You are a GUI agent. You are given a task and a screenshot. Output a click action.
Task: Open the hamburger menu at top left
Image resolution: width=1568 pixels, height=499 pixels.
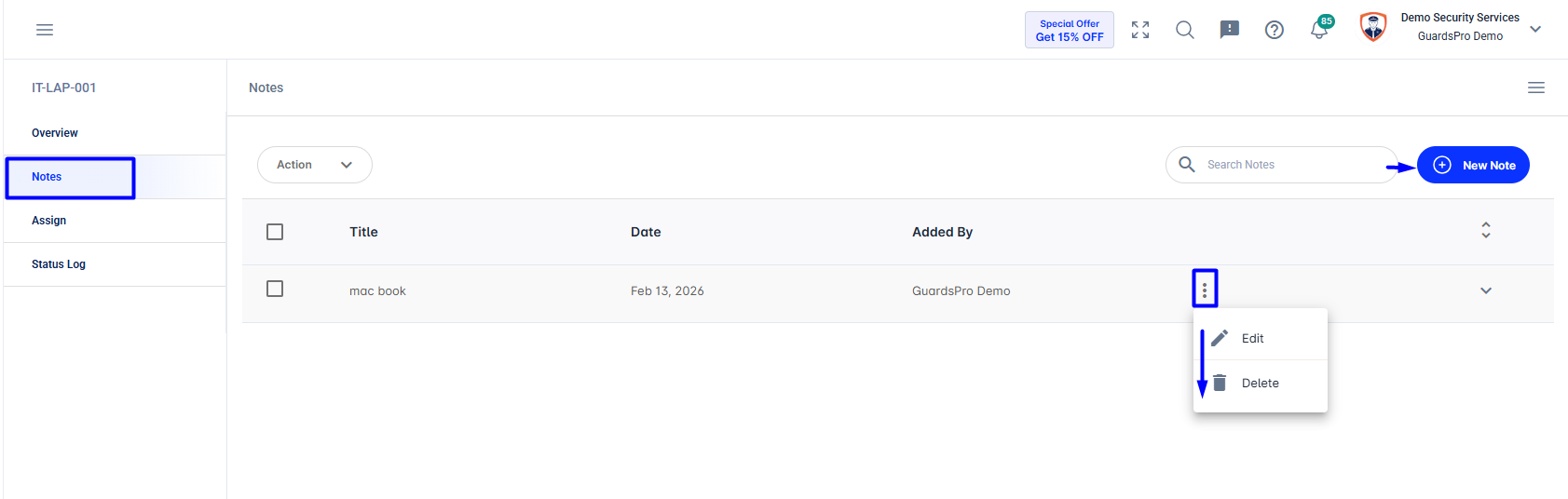coord(45,30)
